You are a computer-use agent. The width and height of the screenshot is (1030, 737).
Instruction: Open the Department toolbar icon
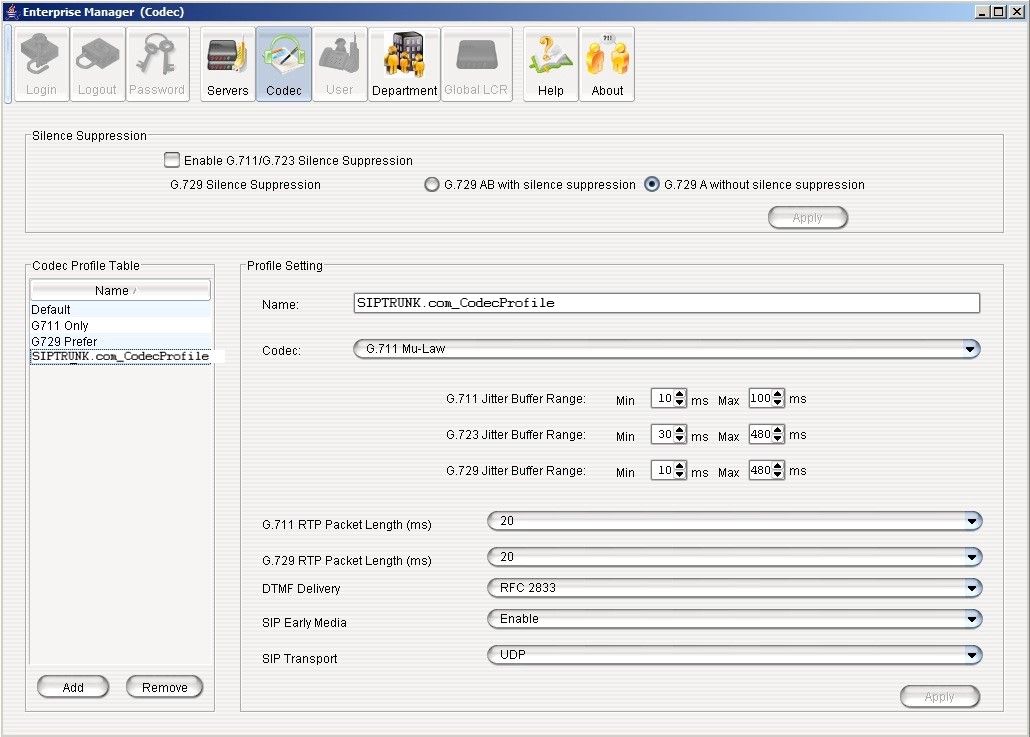[405, 64]
